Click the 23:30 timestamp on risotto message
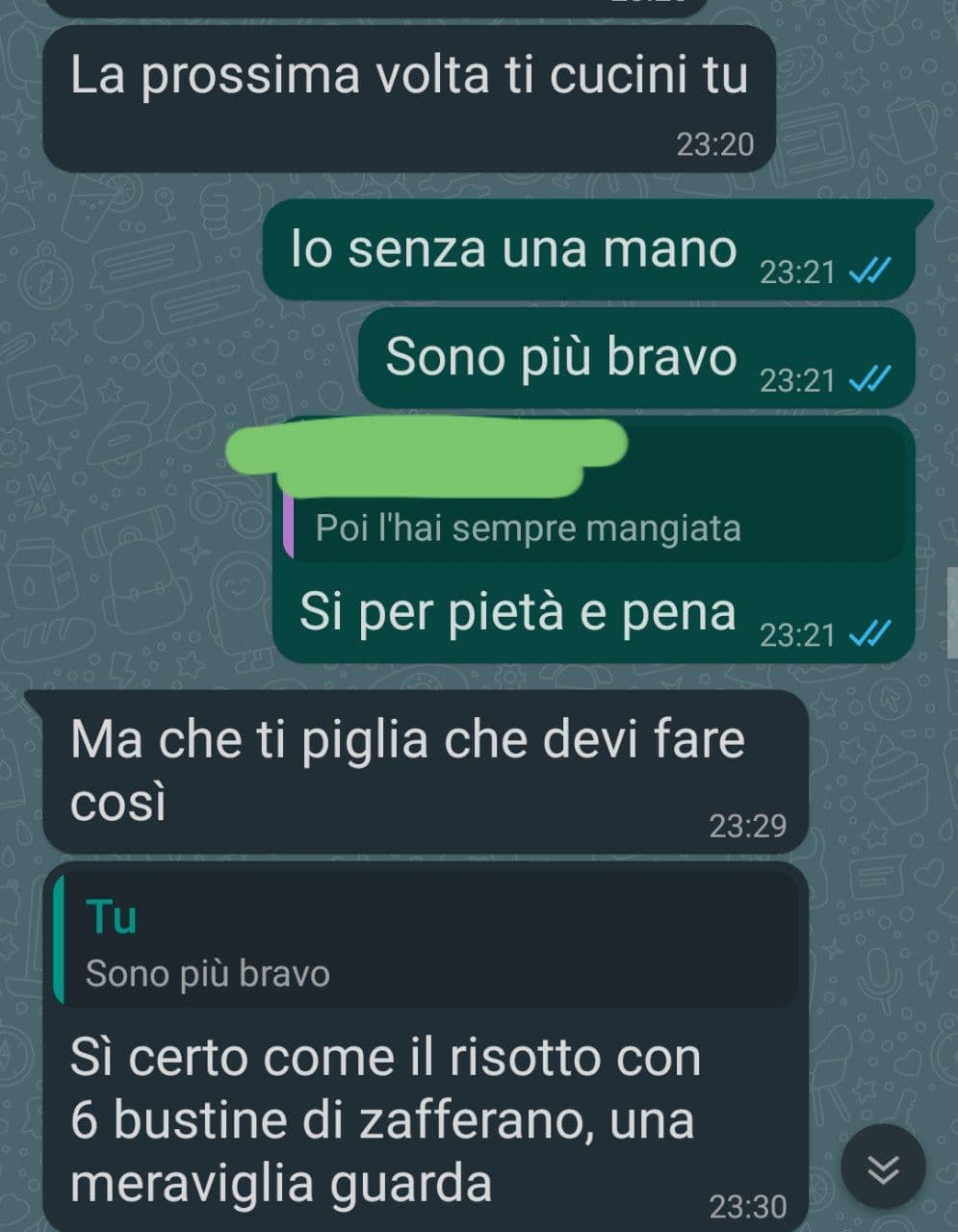The image size is (958, 1232). tap(747, 1205)
